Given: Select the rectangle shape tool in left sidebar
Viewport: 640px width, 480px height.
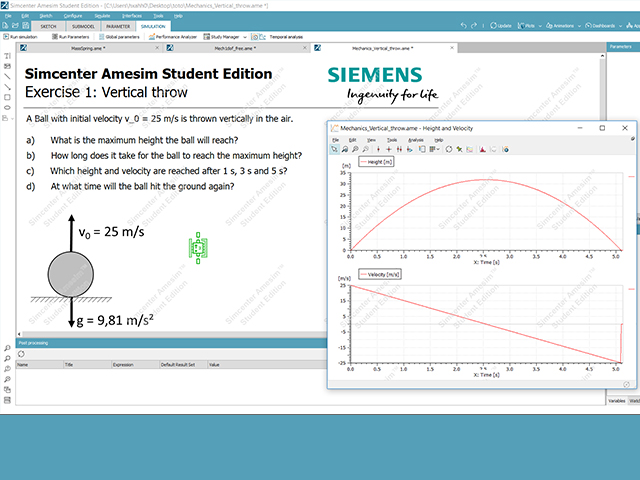Looking at the screenshot, I should (x=7, y=97).
